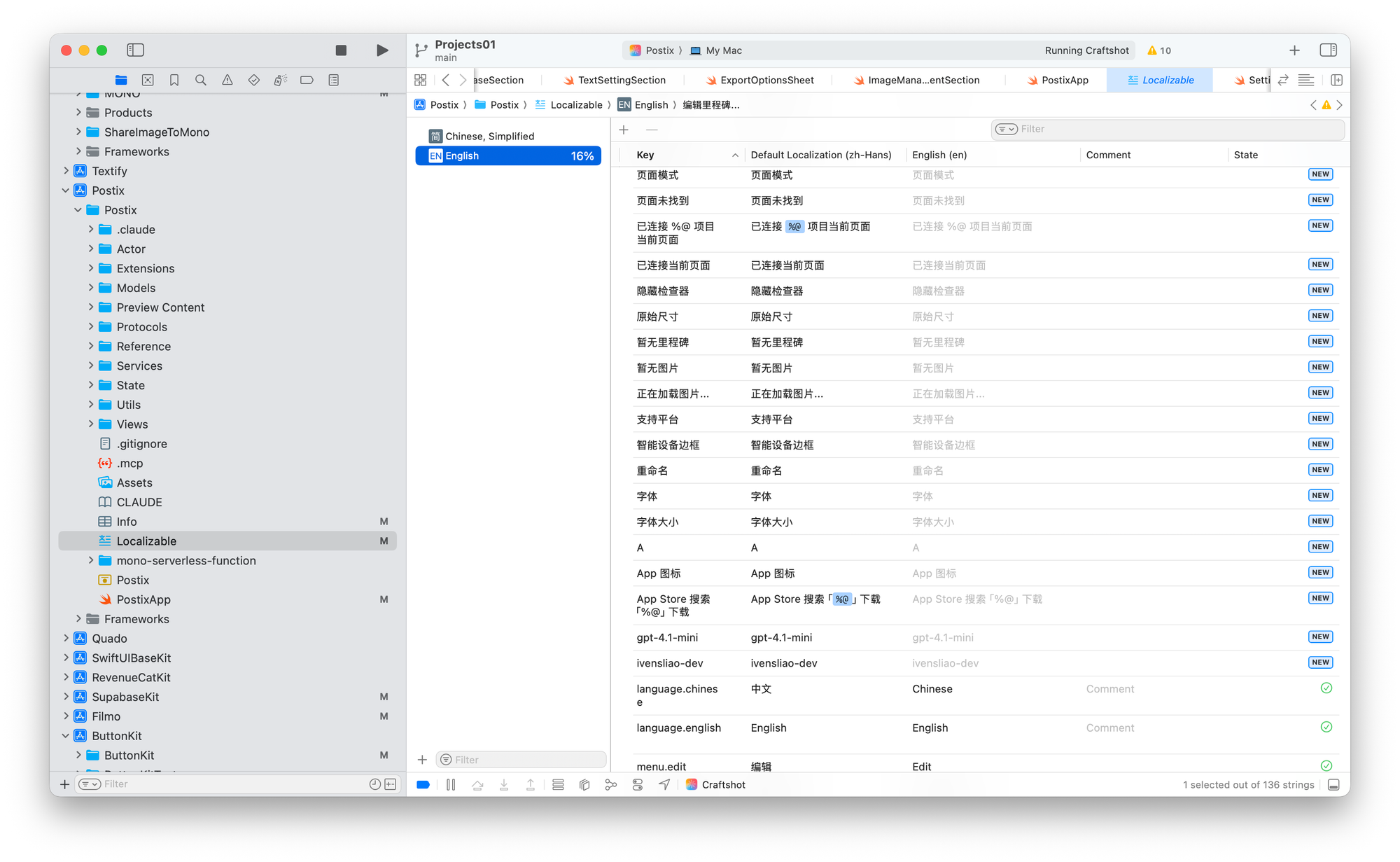
Task: Click the Run play button
Action: (382, 50)
